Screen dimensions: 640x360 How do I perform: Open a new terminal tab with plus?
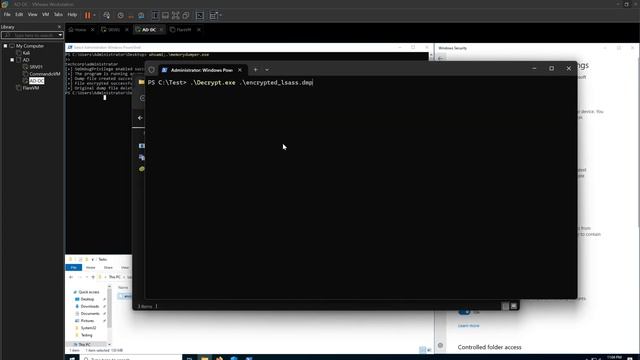coord(256,70)
